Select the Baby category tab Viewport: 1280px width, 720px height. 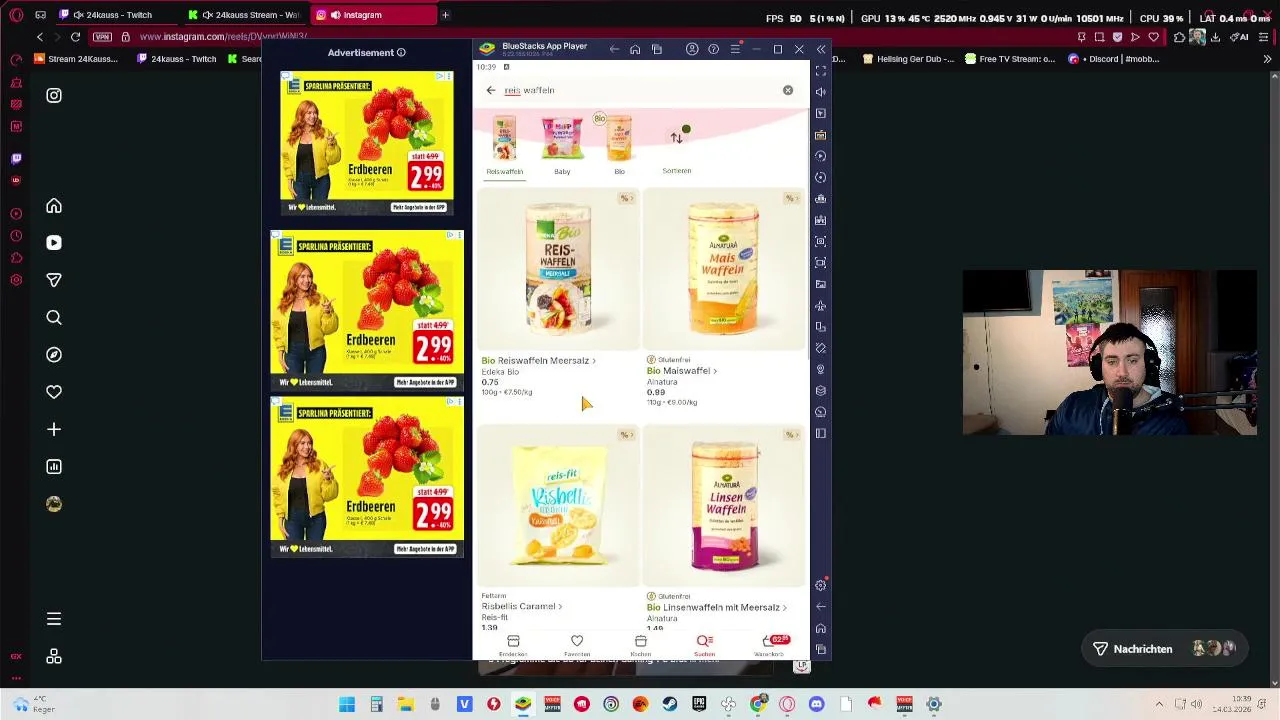click(x=562, y=145)
